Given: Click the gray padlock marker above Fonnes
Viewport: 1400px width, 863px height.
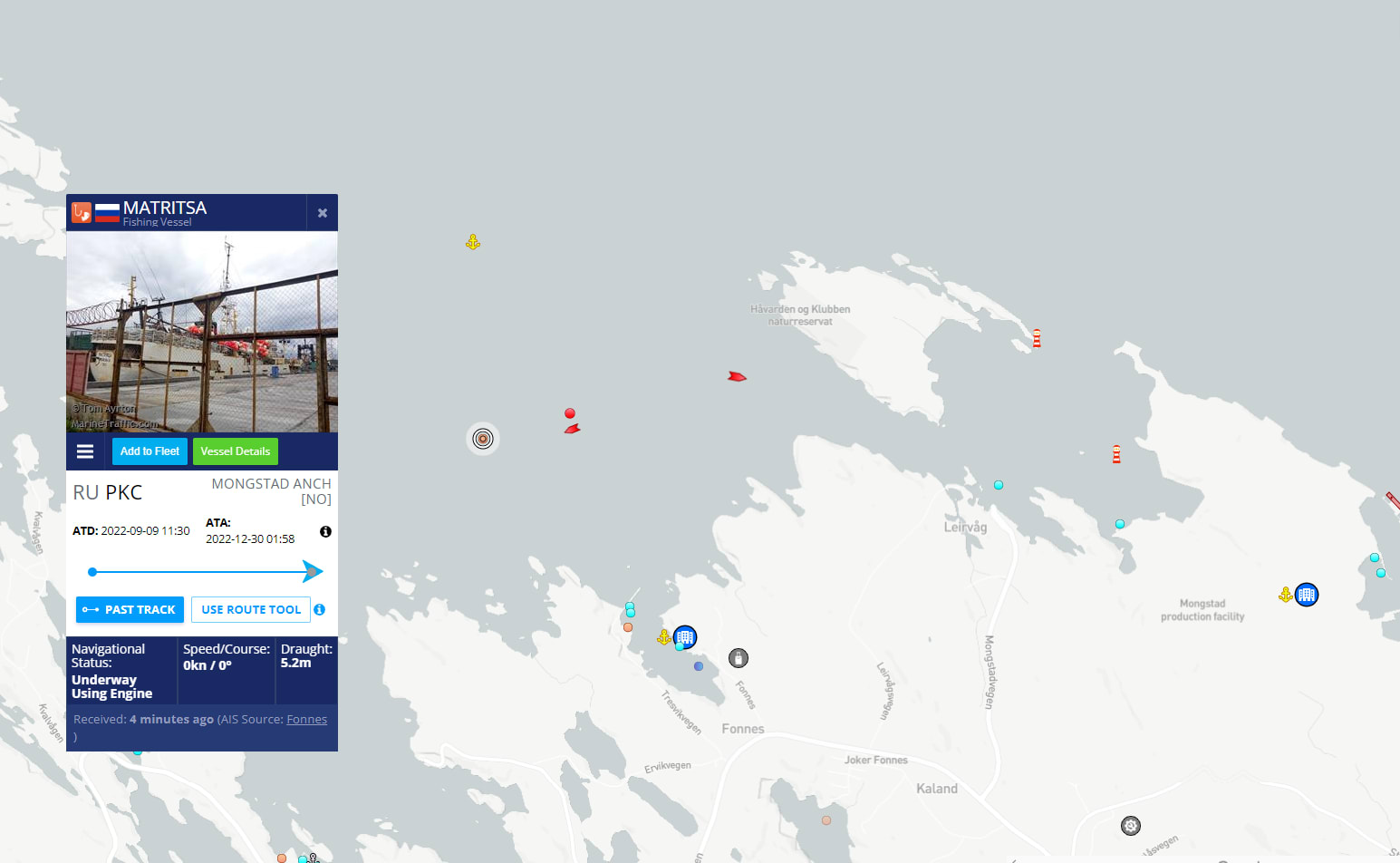Looking at the screenshot, I should point(739,658).
